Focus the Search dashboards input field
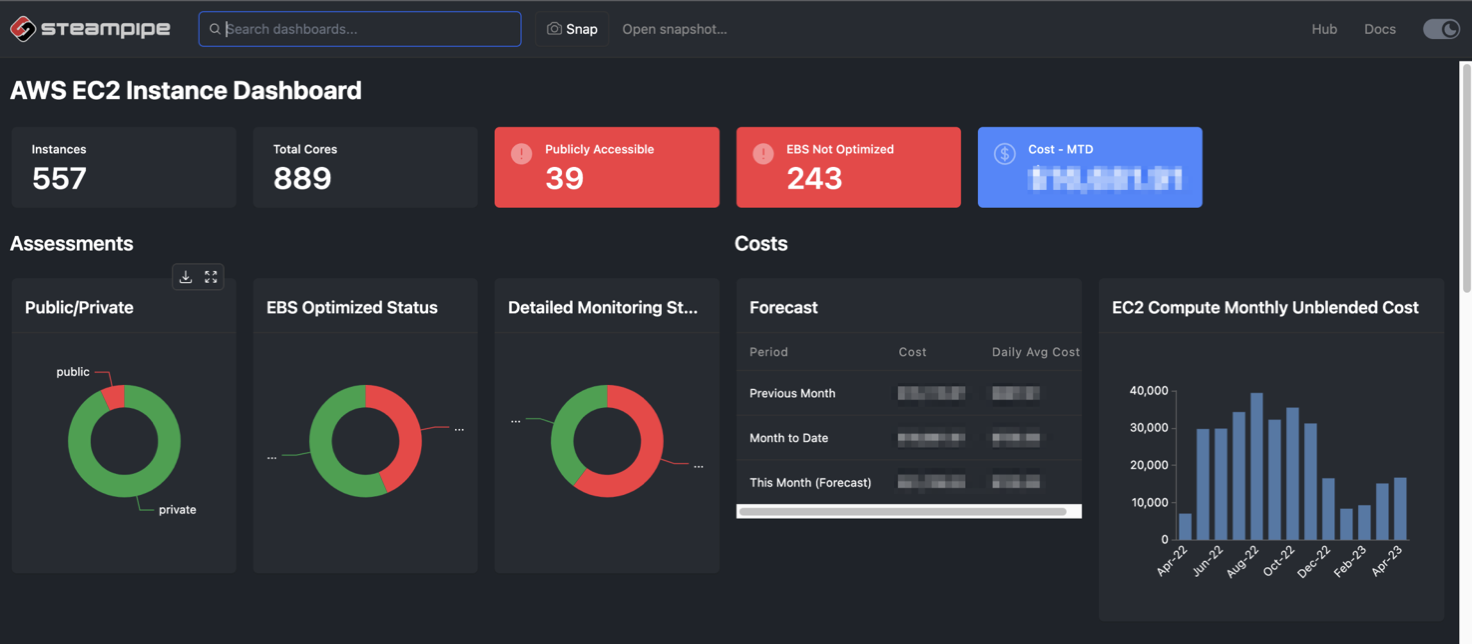The image size is (1472, 644). coord(370,29)
